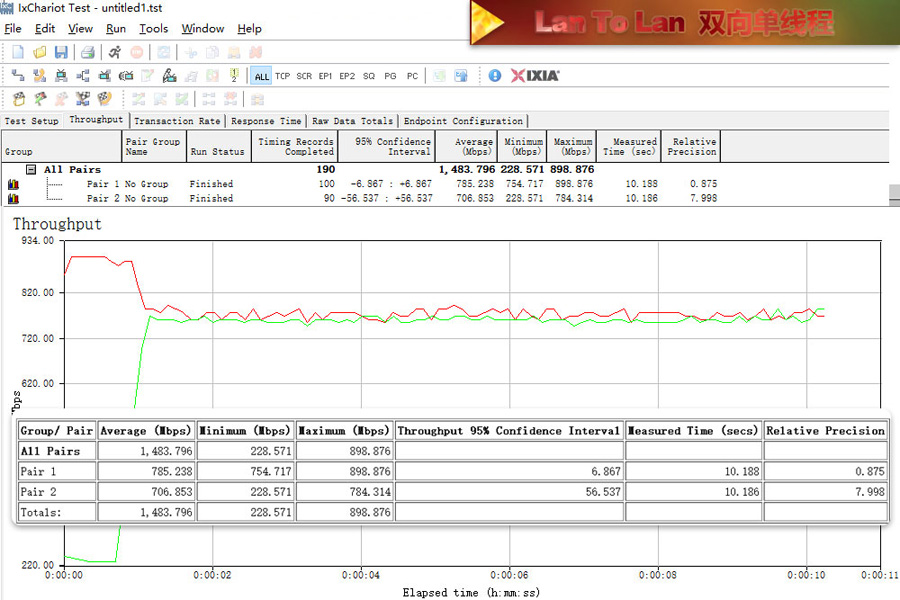Open the Tools menu
The image size is (900, 600).
[x=153, y=29]
